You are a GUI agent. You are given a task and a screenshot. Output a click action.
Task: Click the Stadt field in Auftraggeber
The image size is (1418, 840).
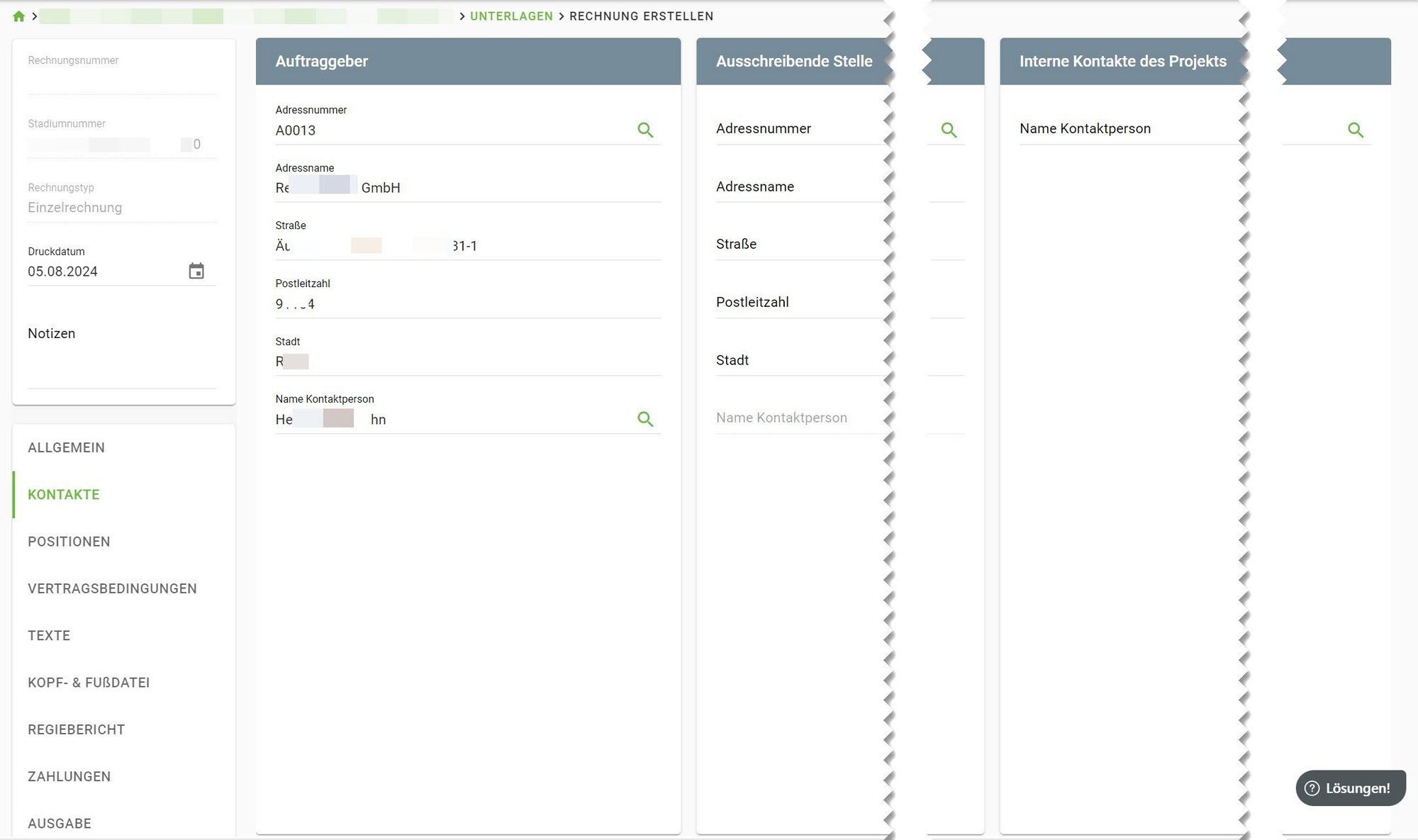(x=468, y=362)
